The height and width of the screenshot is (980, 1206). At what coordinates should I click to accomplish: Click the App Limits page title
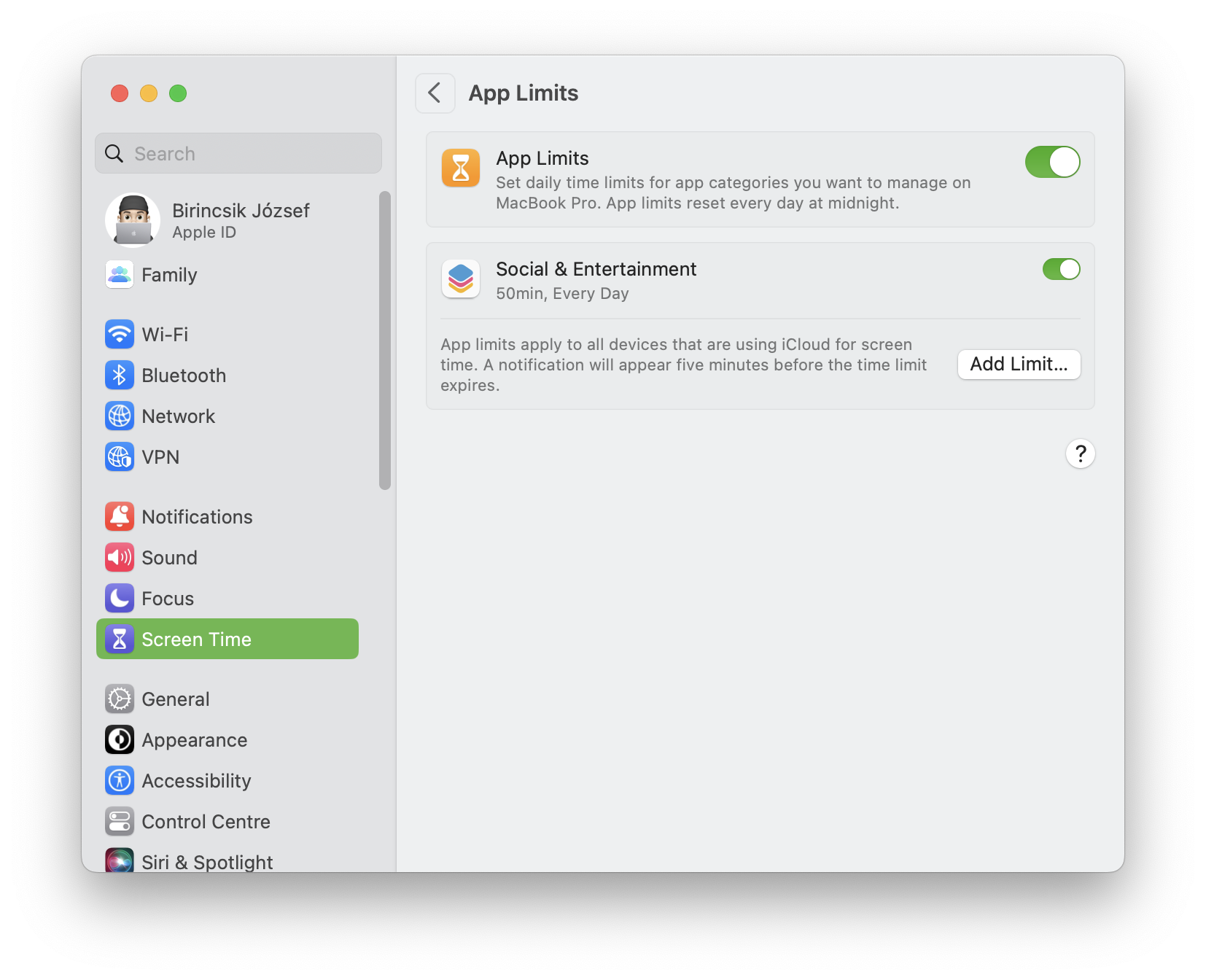(524, 93)
